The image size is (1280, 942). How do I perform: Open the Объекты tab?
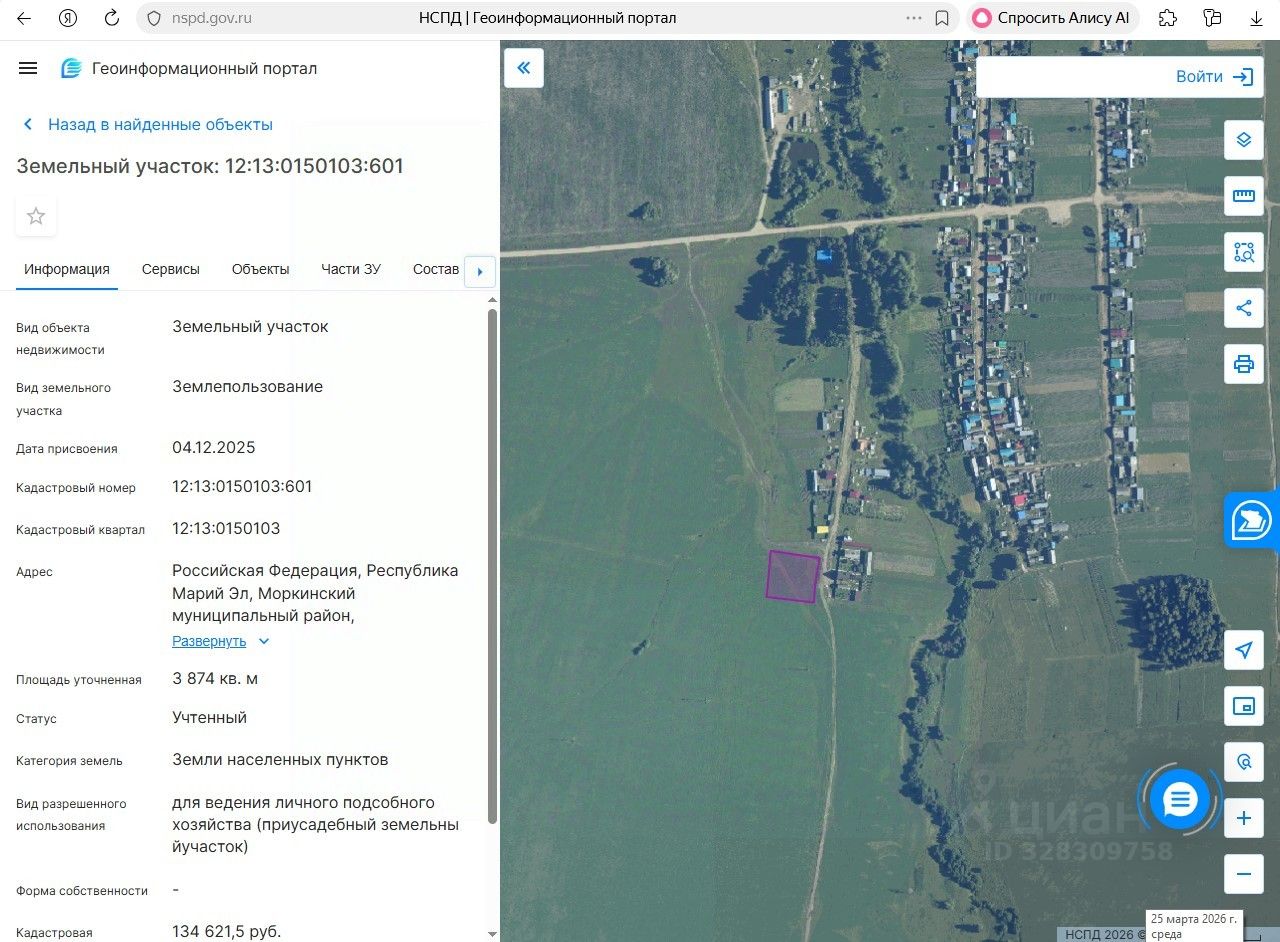pyautogui.click(x=260, y=269)
